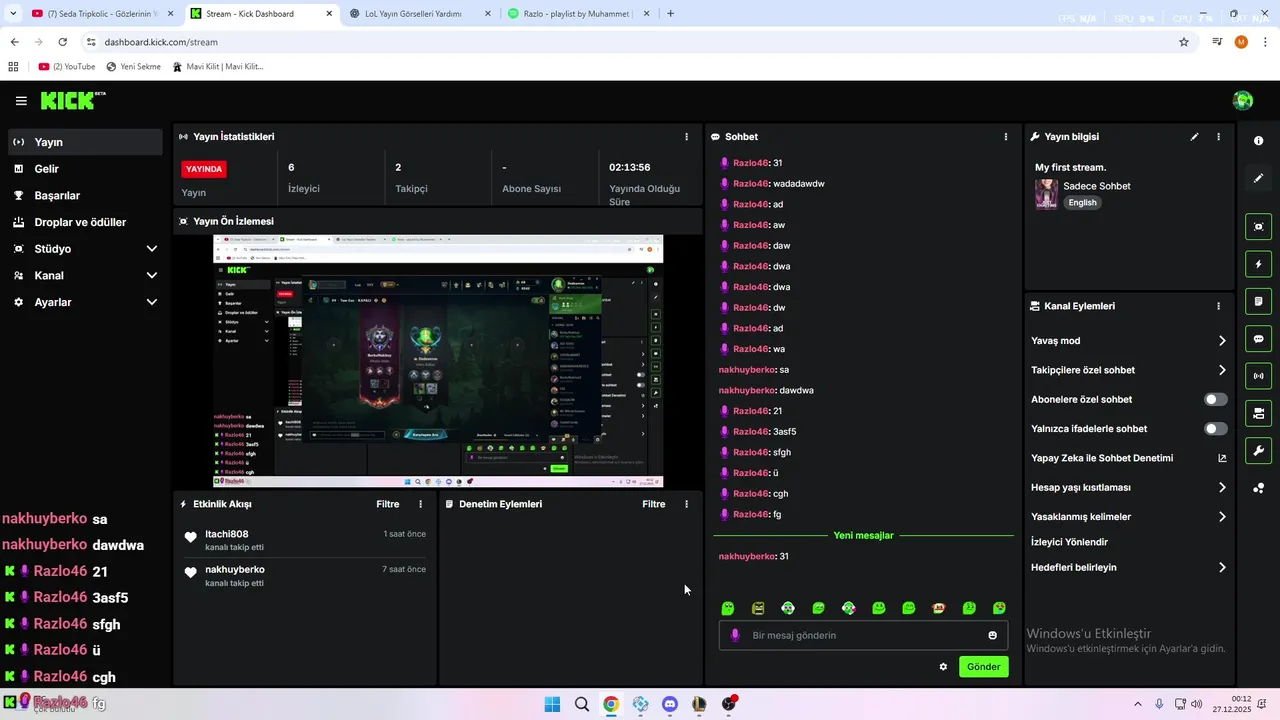1280x720 pixels.
Task: Bookmark this page with star icon
Action: click(x=1184, y=42)
